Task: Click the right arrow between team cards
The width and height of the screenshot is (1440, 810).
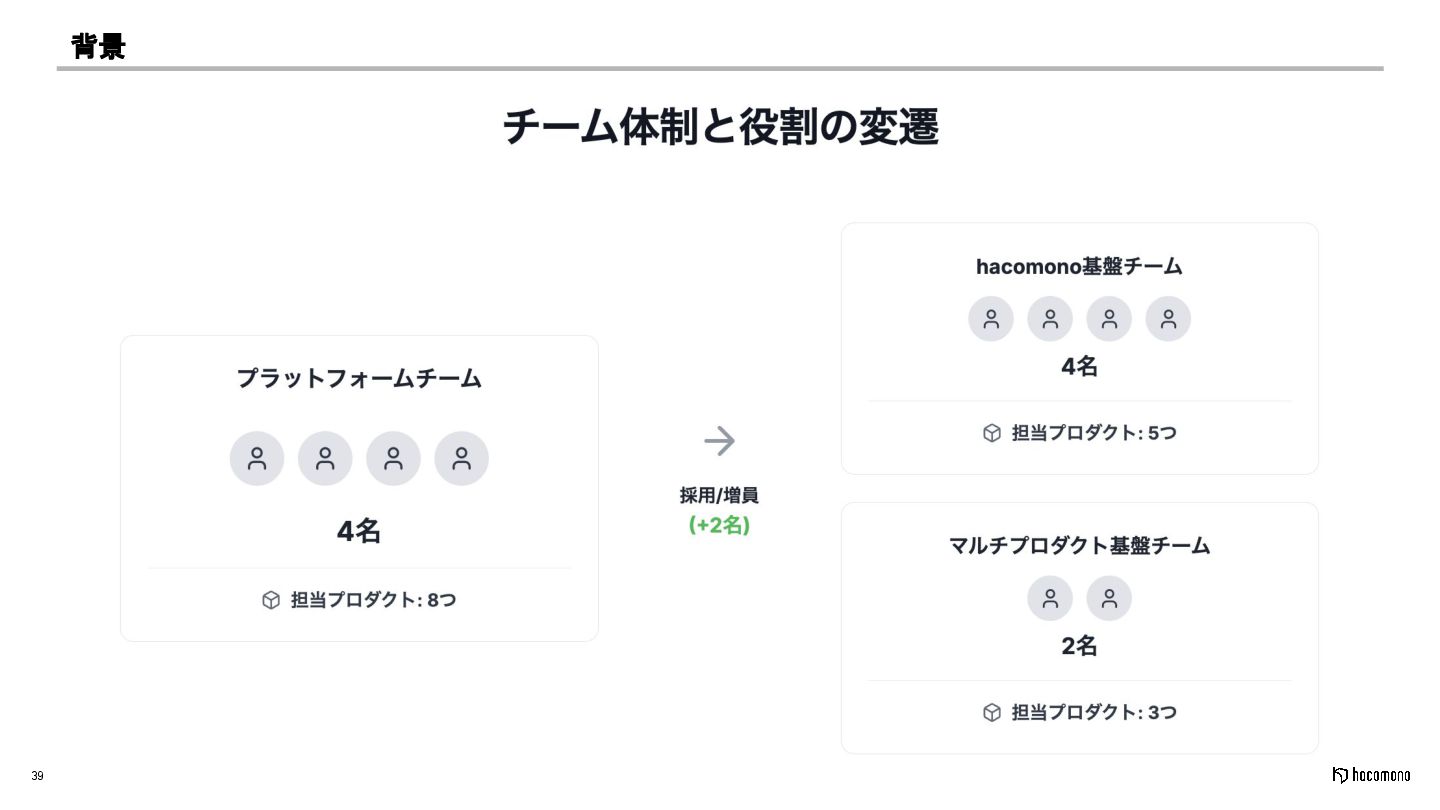Action: click(719, 440)
